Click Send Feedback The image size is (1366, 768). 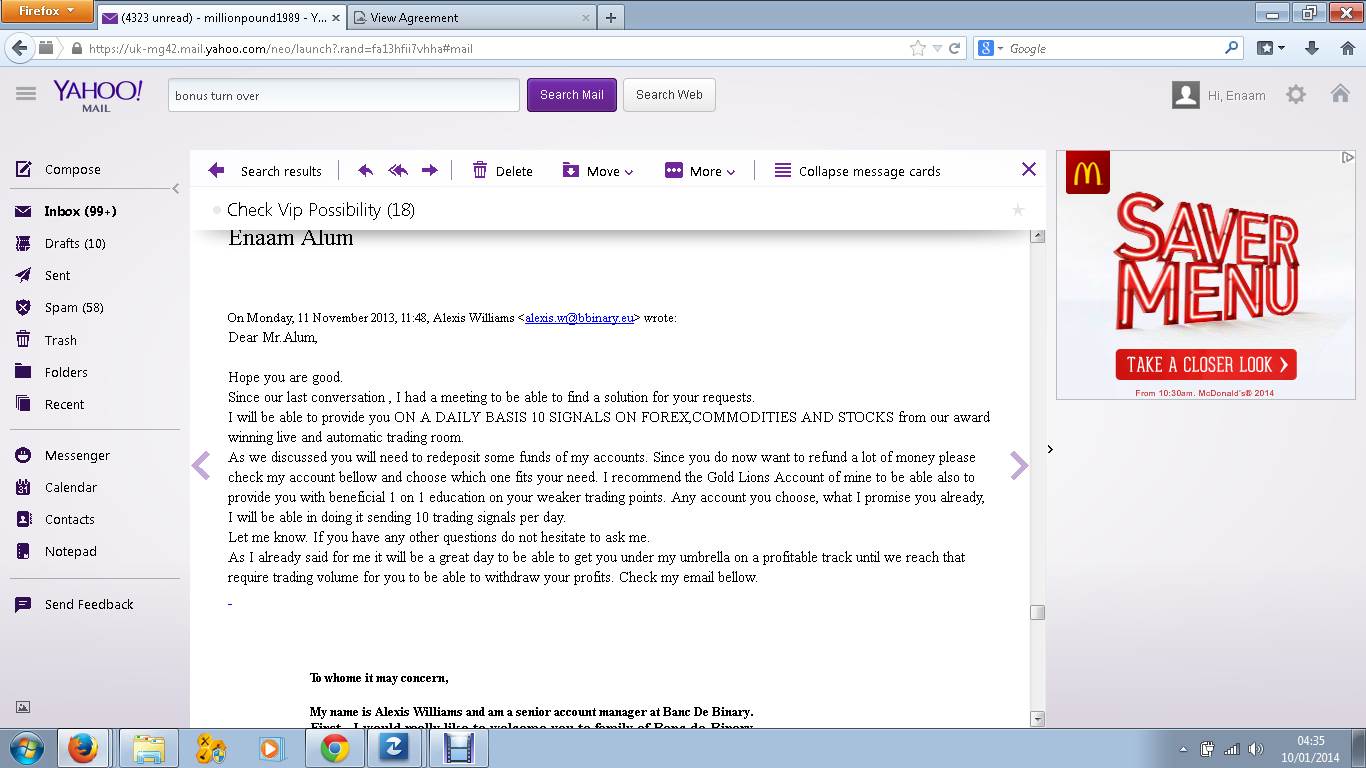point(74,604)
